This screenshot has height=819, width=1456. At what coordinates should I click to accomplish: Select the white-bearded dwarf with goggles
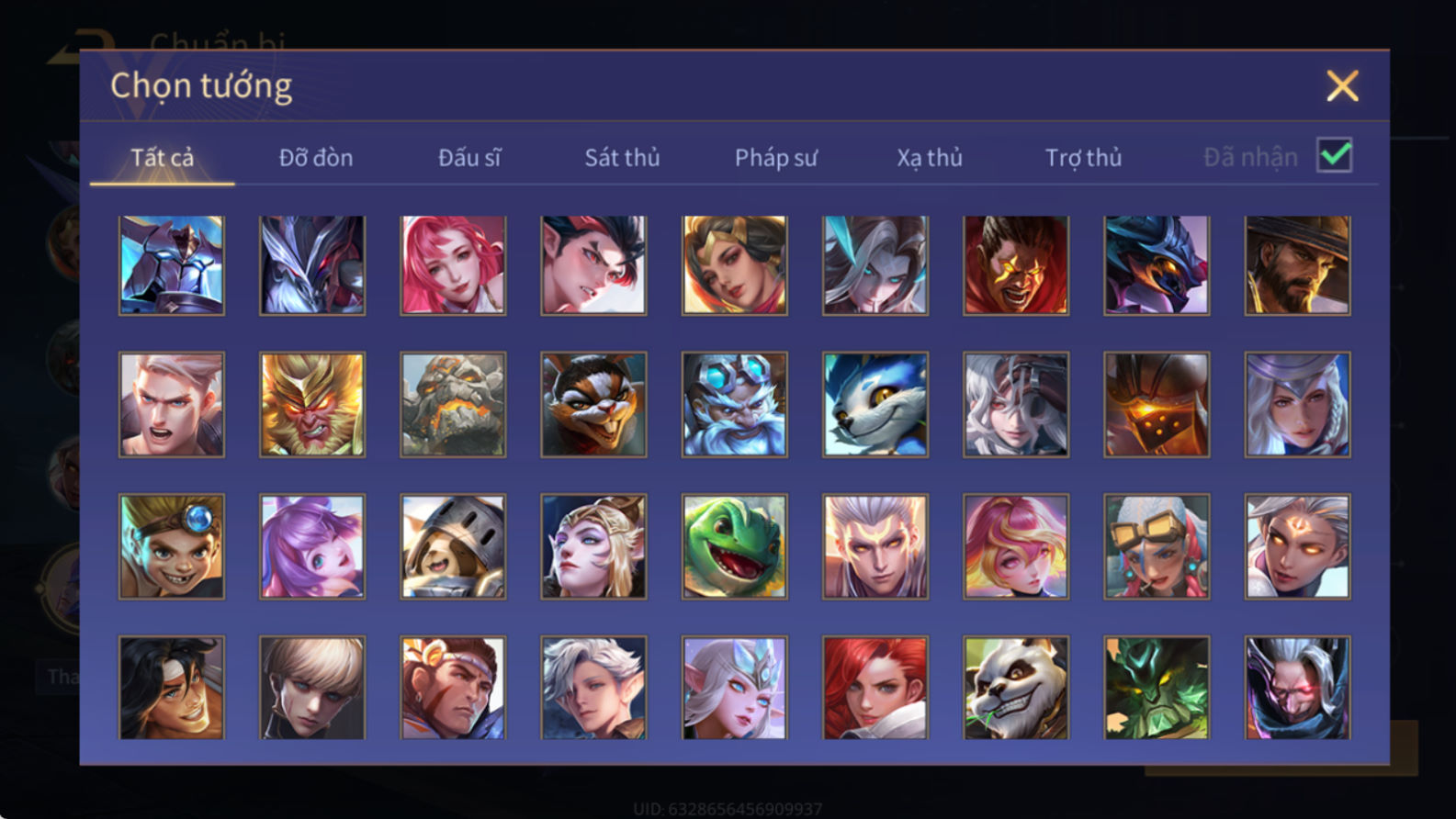click(734, 405)
